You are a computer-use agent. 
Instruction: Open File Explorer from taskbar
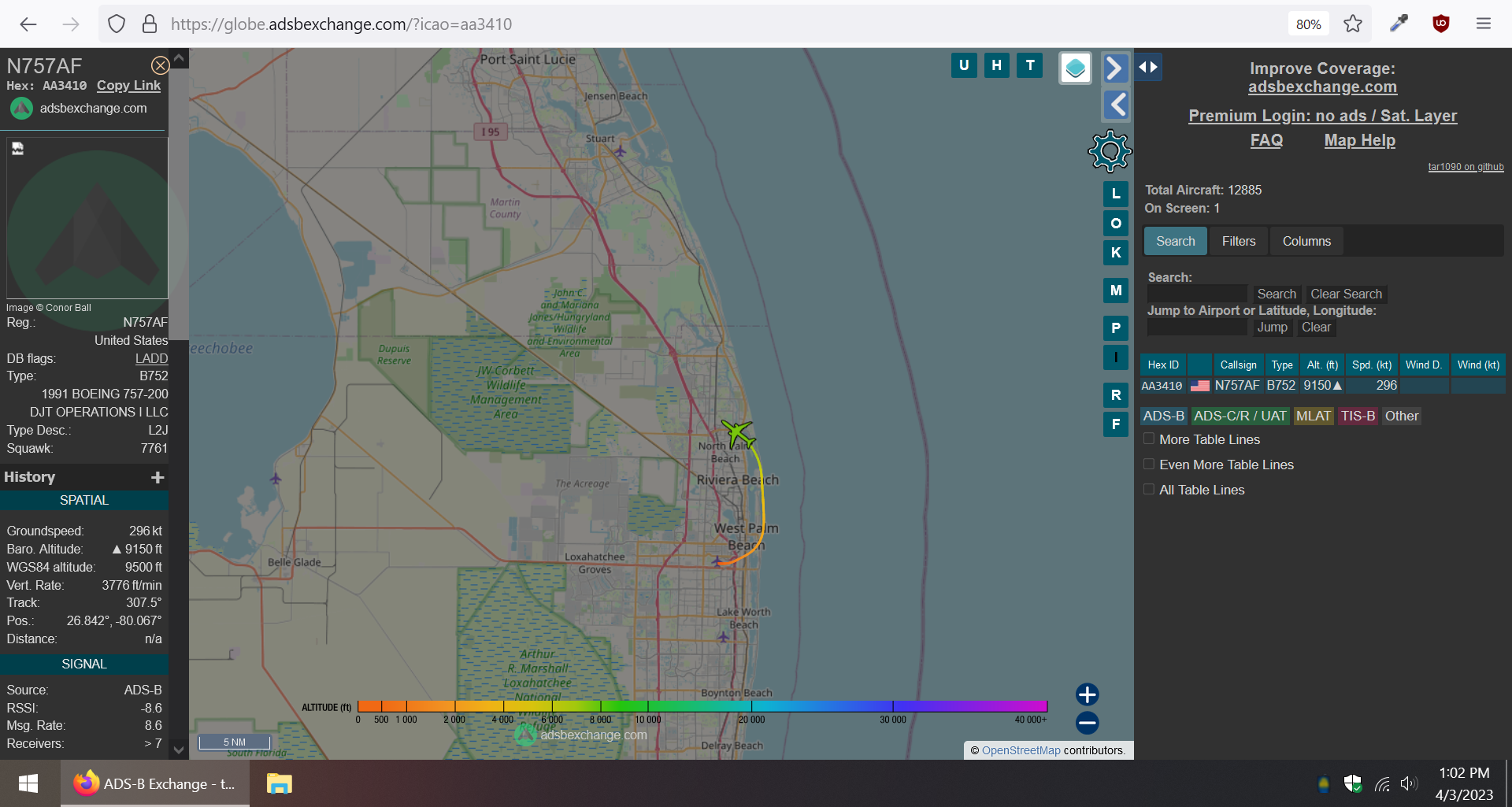279,783
